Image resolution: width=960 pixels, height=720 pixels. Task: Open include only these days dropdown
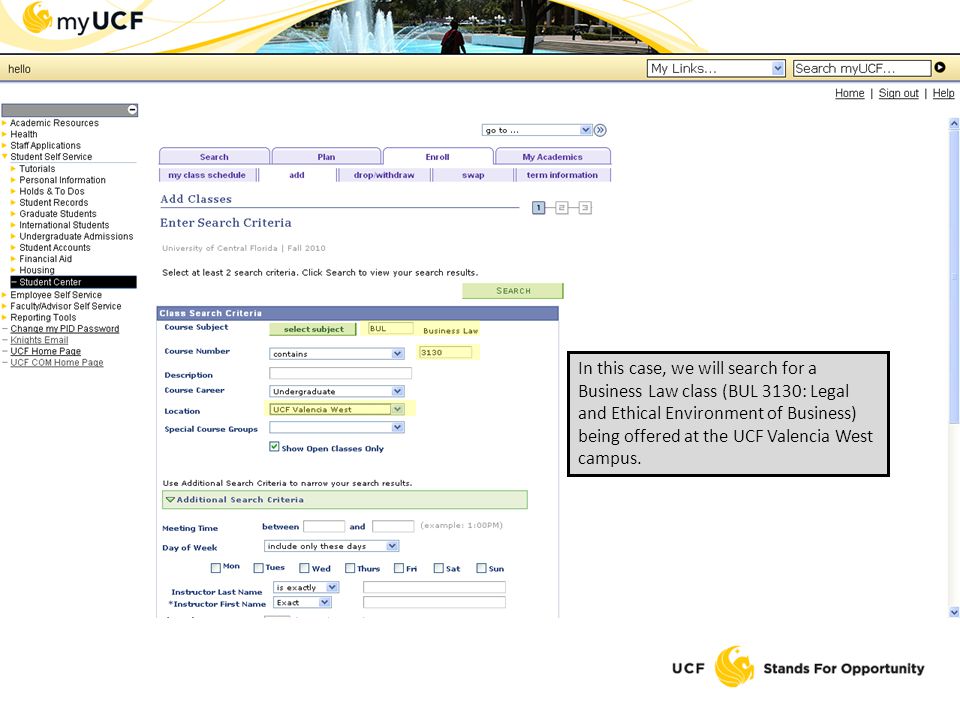(331, 546)
